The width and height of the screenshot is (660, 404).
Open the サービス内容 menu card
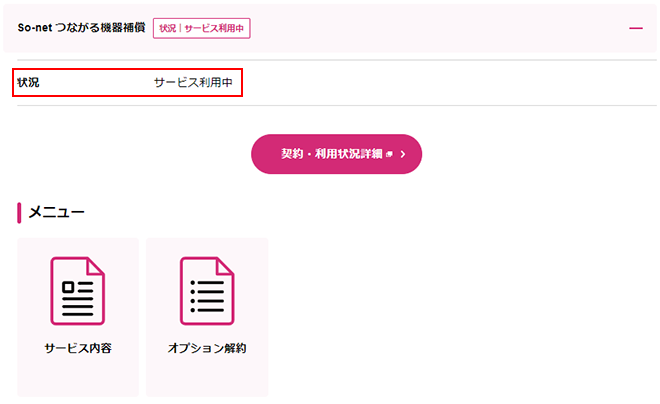pyautogui.click(x=78, y=315)
